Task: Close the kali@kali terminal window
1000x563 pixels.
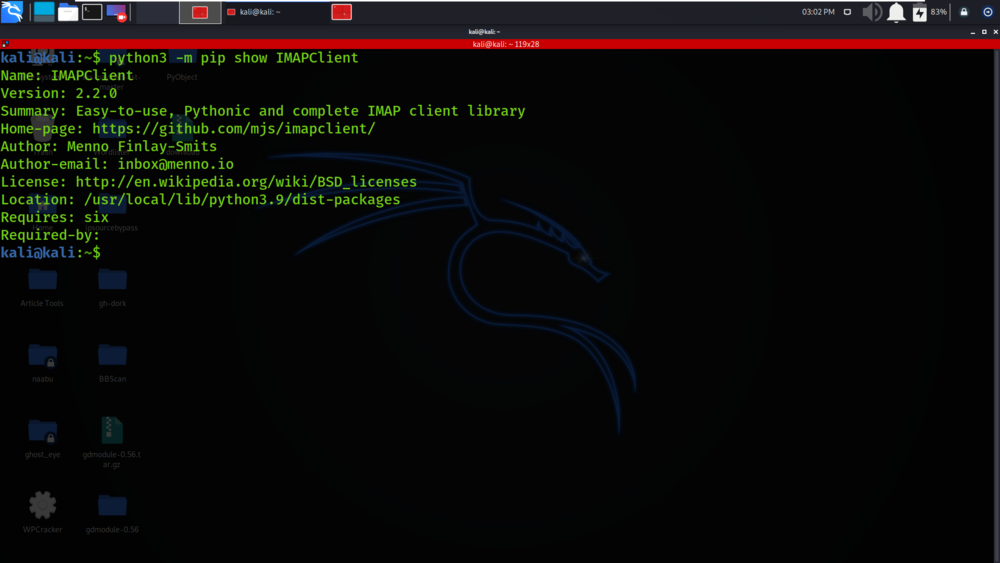Action: [995, 31]
